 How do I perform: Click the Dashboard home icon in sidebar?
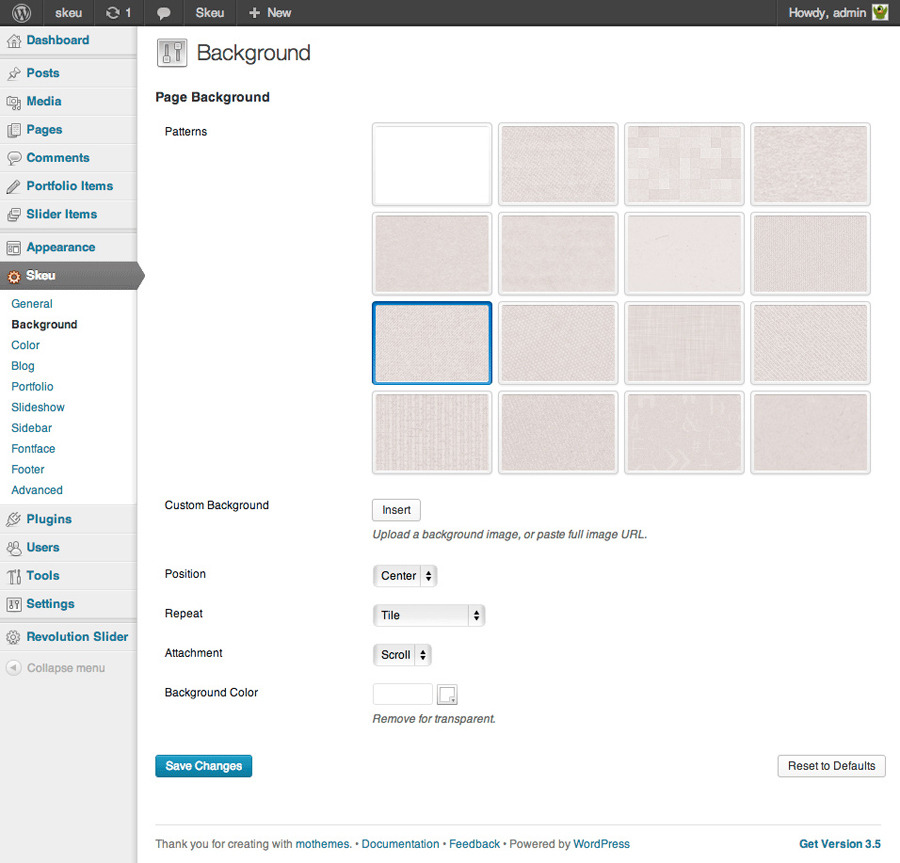click(x=14, y=41)
